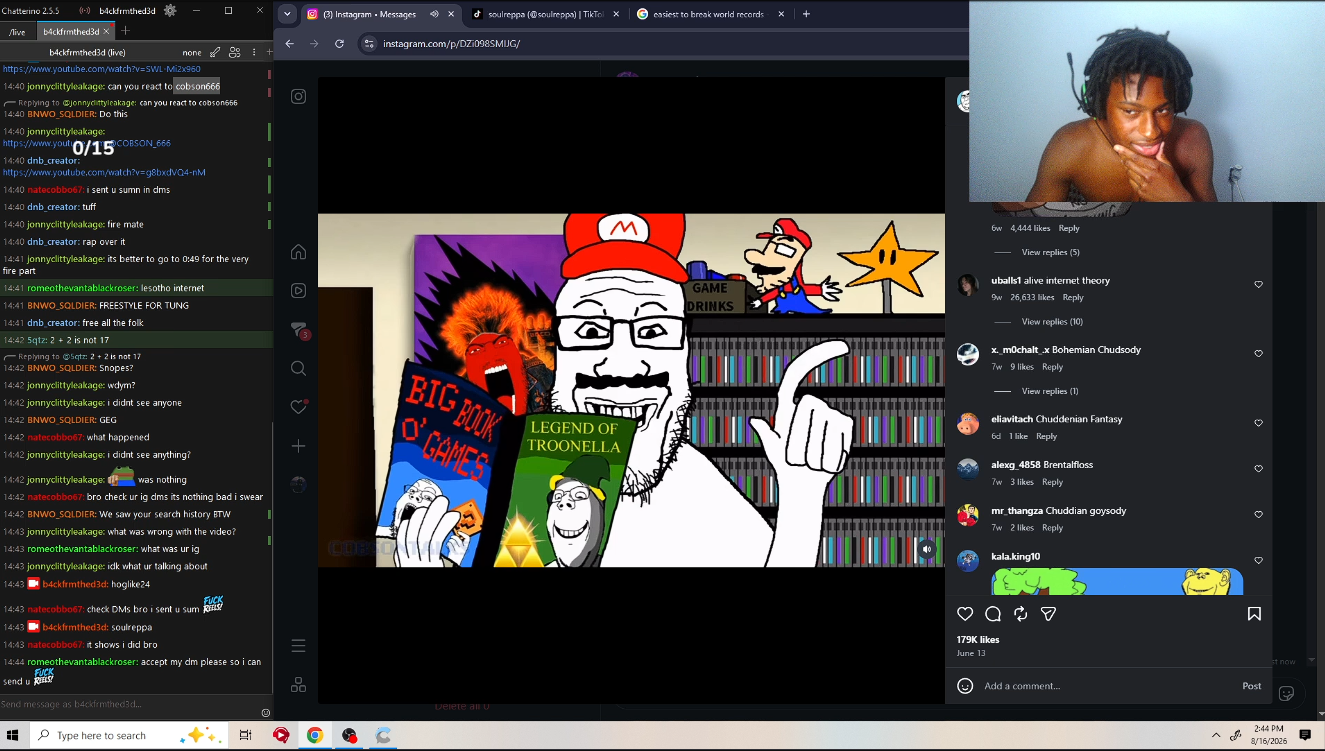Reply to uballs1 comment
Image resolution: width=1325 pixels, height=751 pixels.
point(1073,298)
